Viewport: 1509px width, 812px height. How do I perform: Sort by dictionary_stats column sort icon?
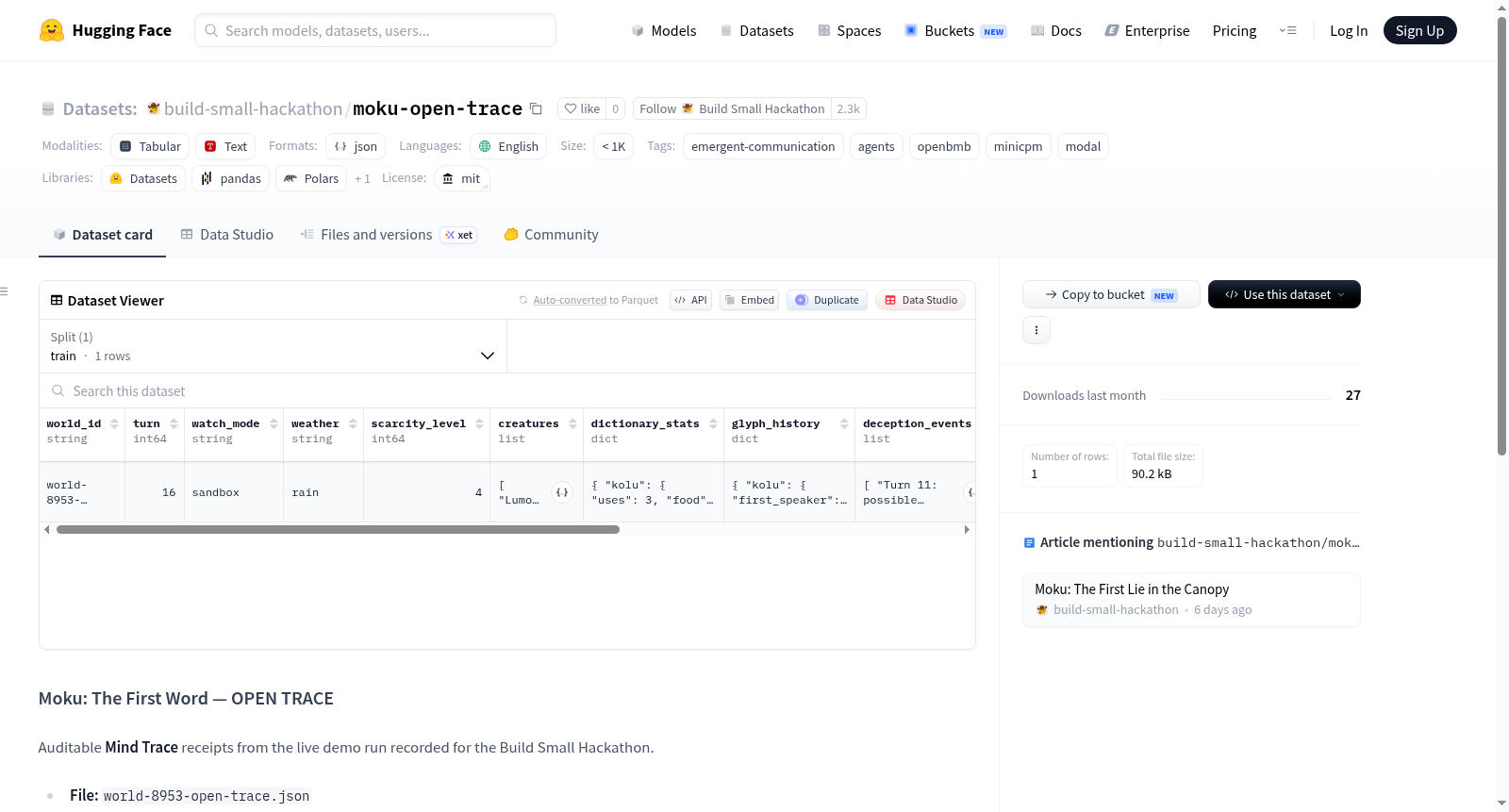tap(714, 423)
